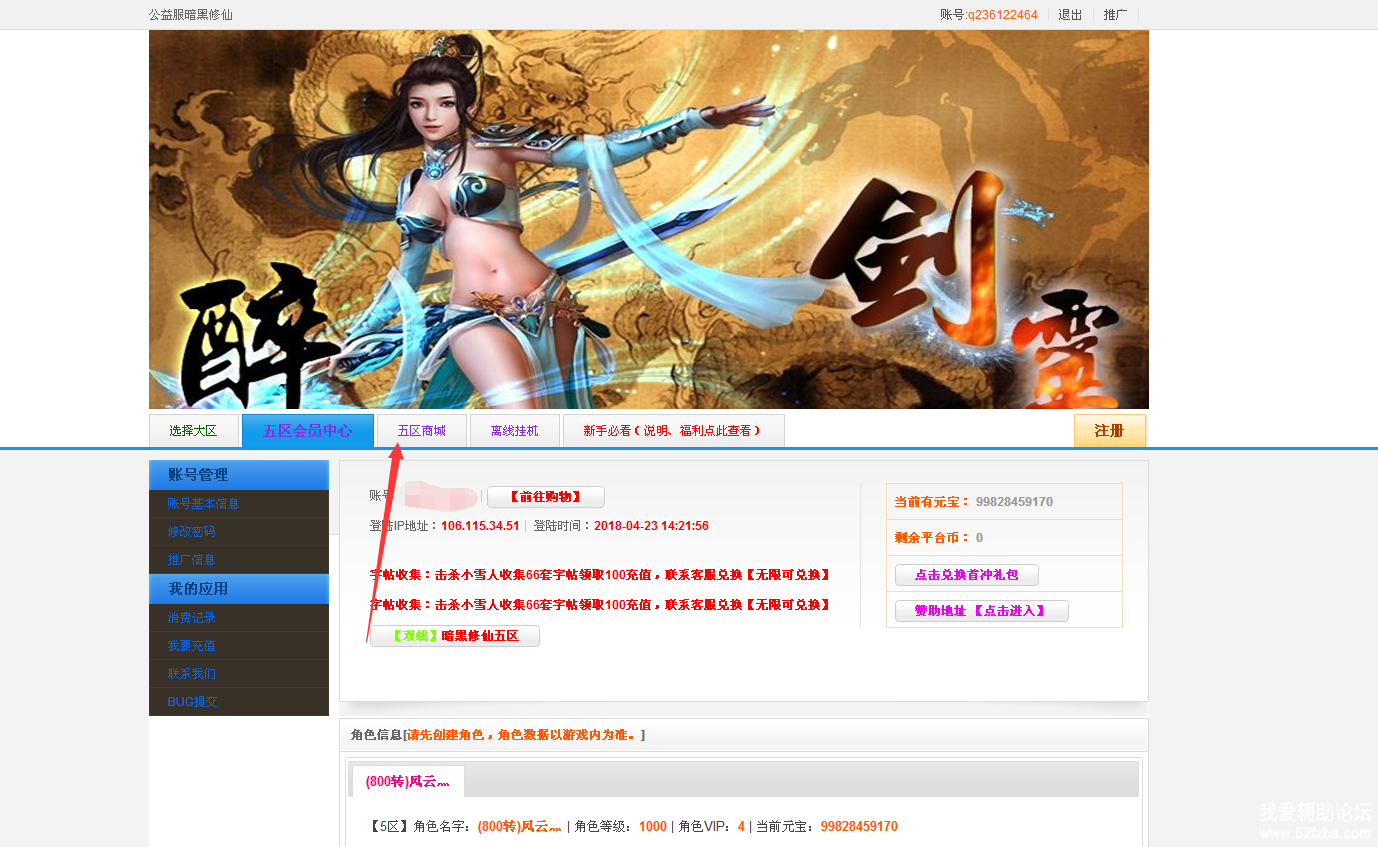This screenshot has width=1378, height=847.
Task: Click the 剩余平台币 value 0
Action: 979,538
